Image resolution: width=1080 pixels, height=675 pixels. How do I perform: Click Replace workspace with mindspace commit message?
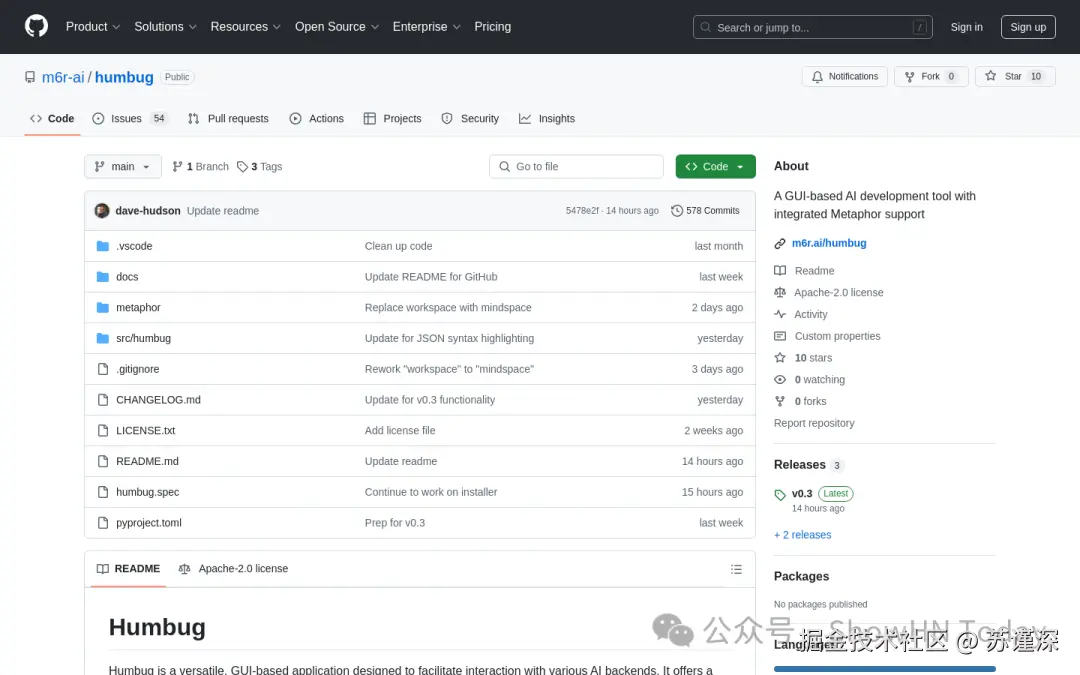pyautogui.click(x=448, y=308)
